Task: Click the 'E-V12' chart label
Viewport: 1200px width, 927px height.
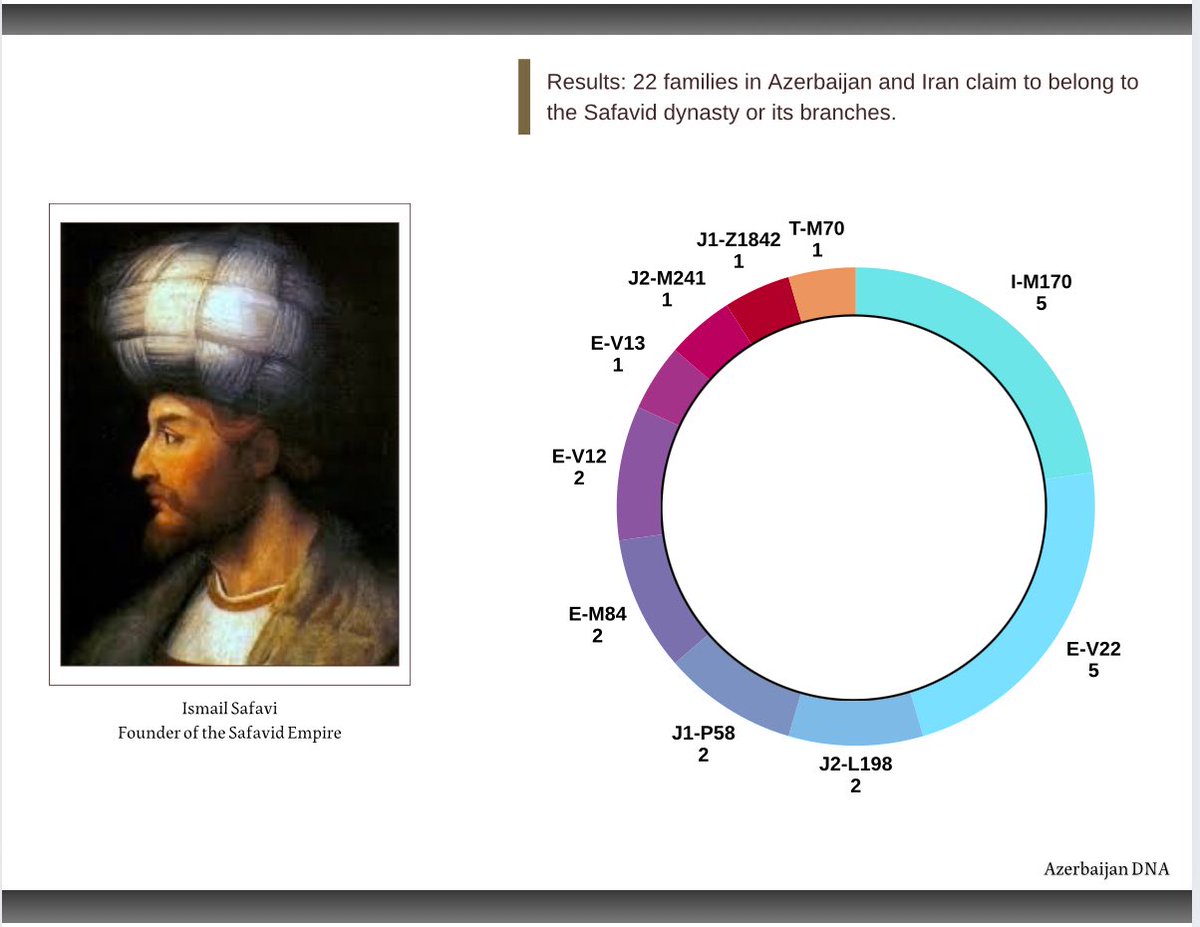Action: (x=579, y=457)
